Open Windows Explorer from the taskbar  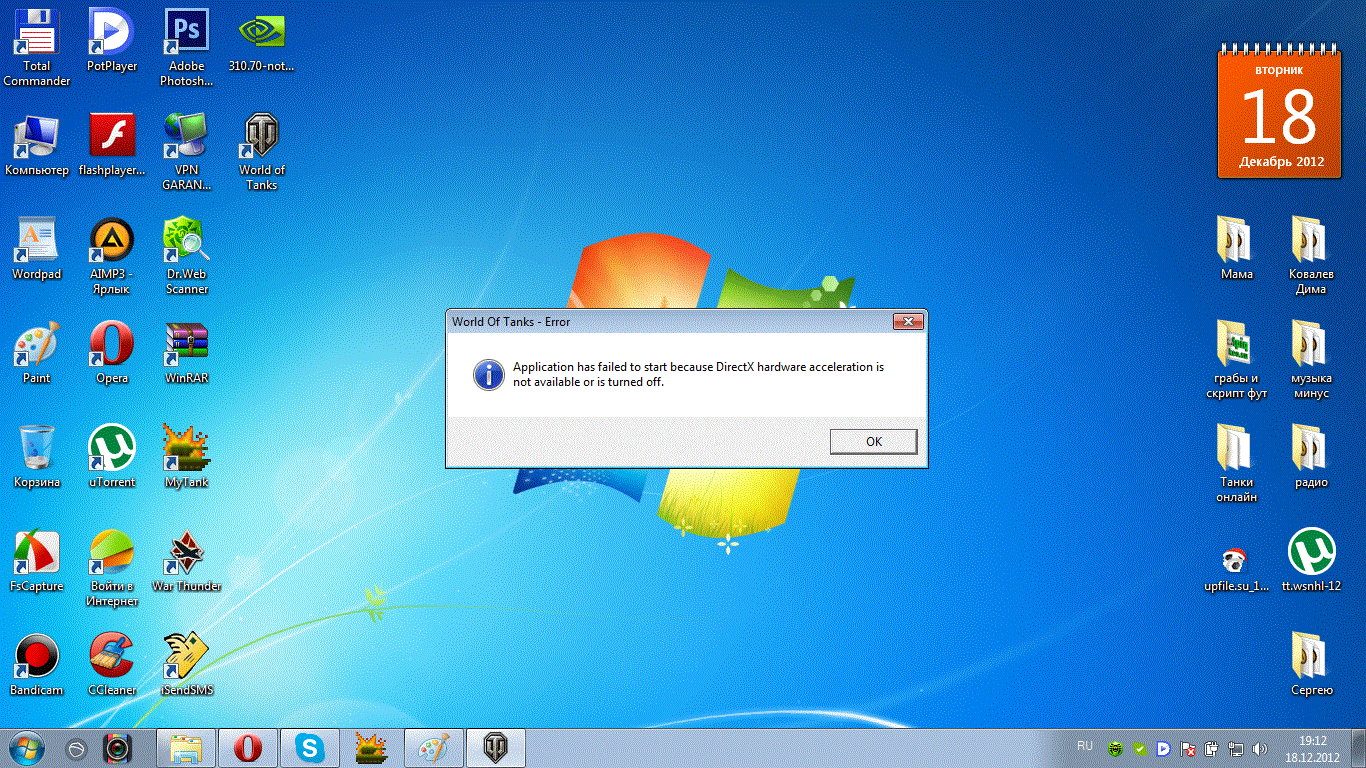pos(186,748)
